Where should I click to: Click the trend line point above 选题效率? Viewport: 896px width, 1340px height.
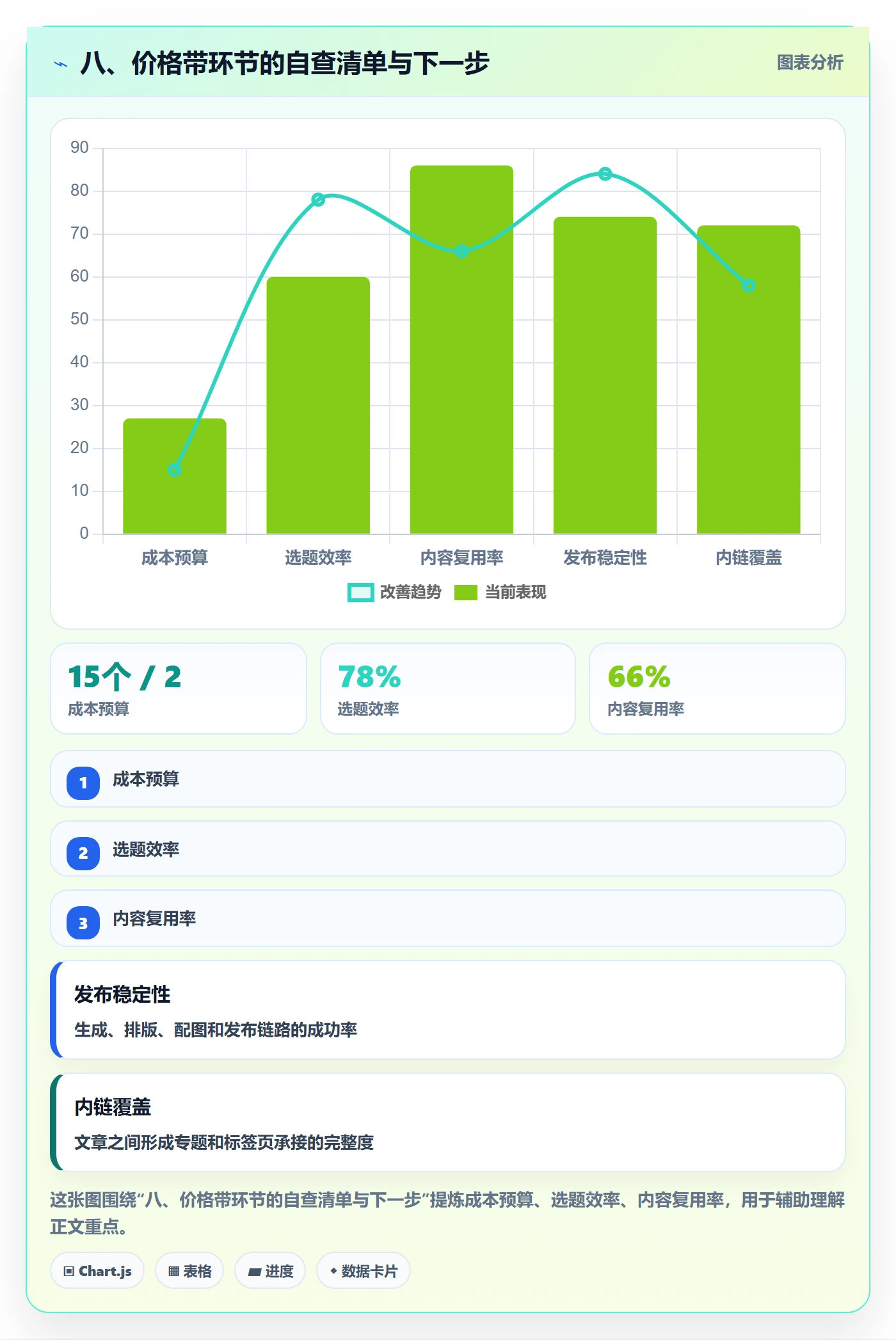coord(318,200)
